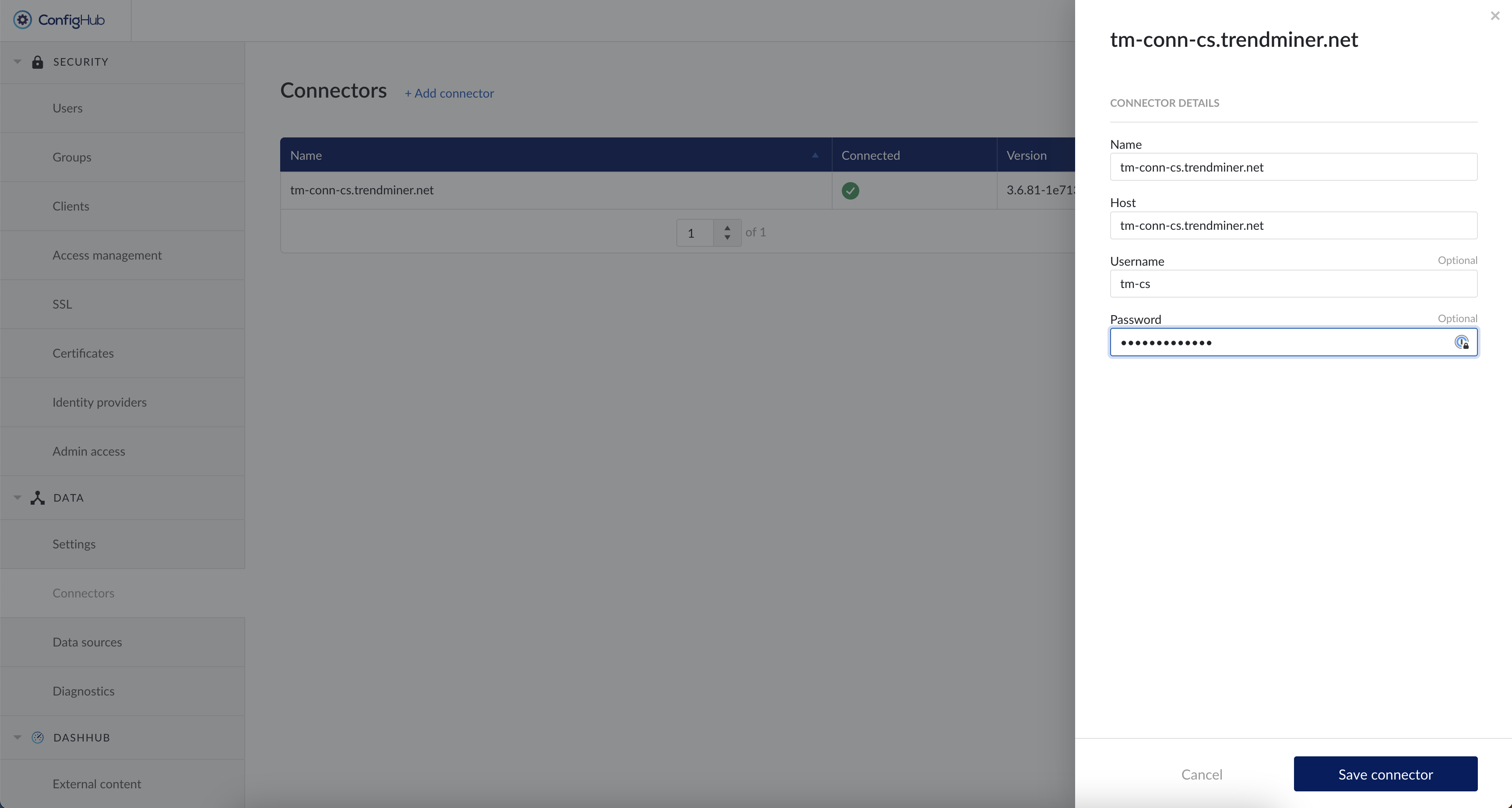This screenshot has height=808, width=1512.
Task: Focus the Username input field
Action: (1293, 284)
